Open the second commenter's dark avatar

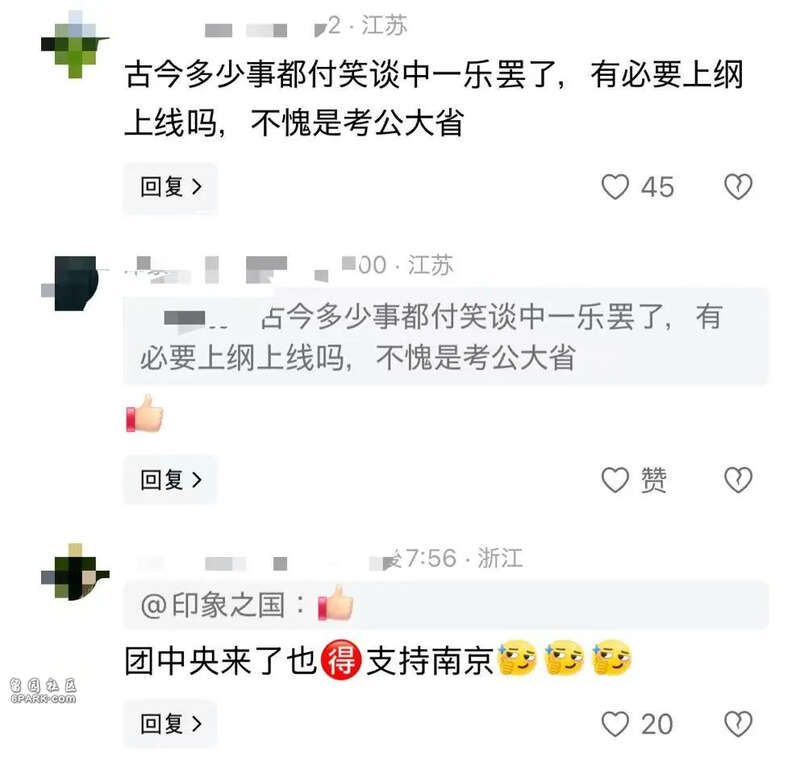coord(75,284)
